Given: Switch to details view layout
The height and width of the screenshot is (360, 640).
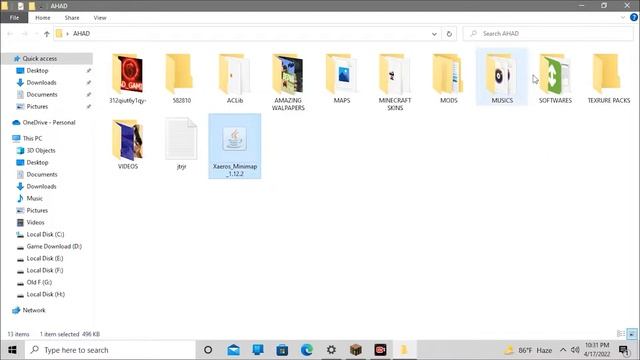Looking at the screenshot, I should coord(621,334).
